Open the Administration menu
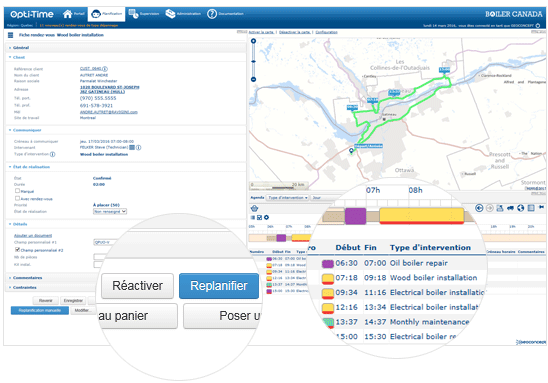This screenshot has height=383, width=548. pyautogui.click(x=183, y=14)
